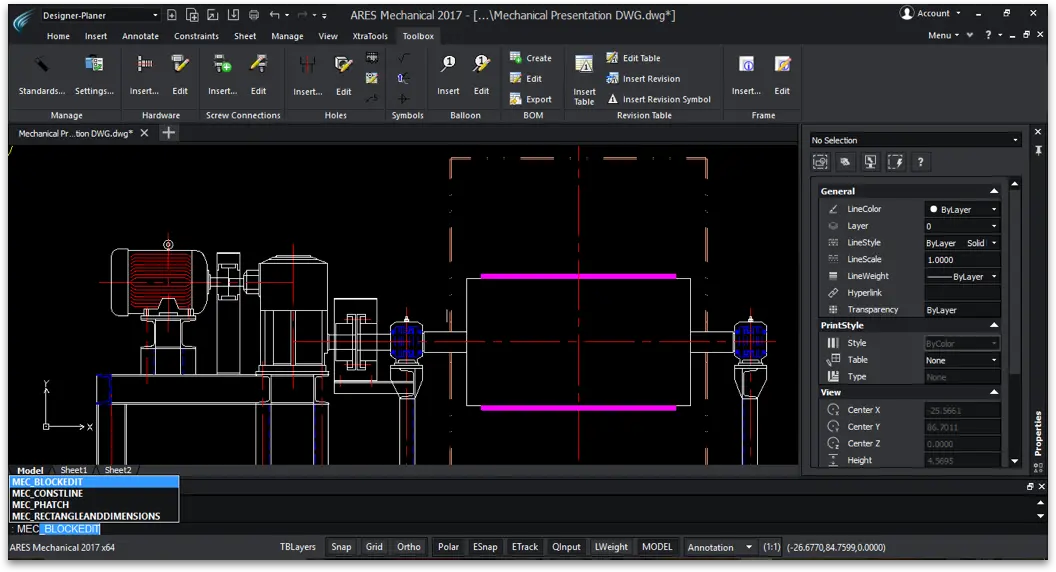This screenshot has height=572, width=1056.
Task: Select MEC_PHATCH from command suggestions
Action: pos(94,505)
